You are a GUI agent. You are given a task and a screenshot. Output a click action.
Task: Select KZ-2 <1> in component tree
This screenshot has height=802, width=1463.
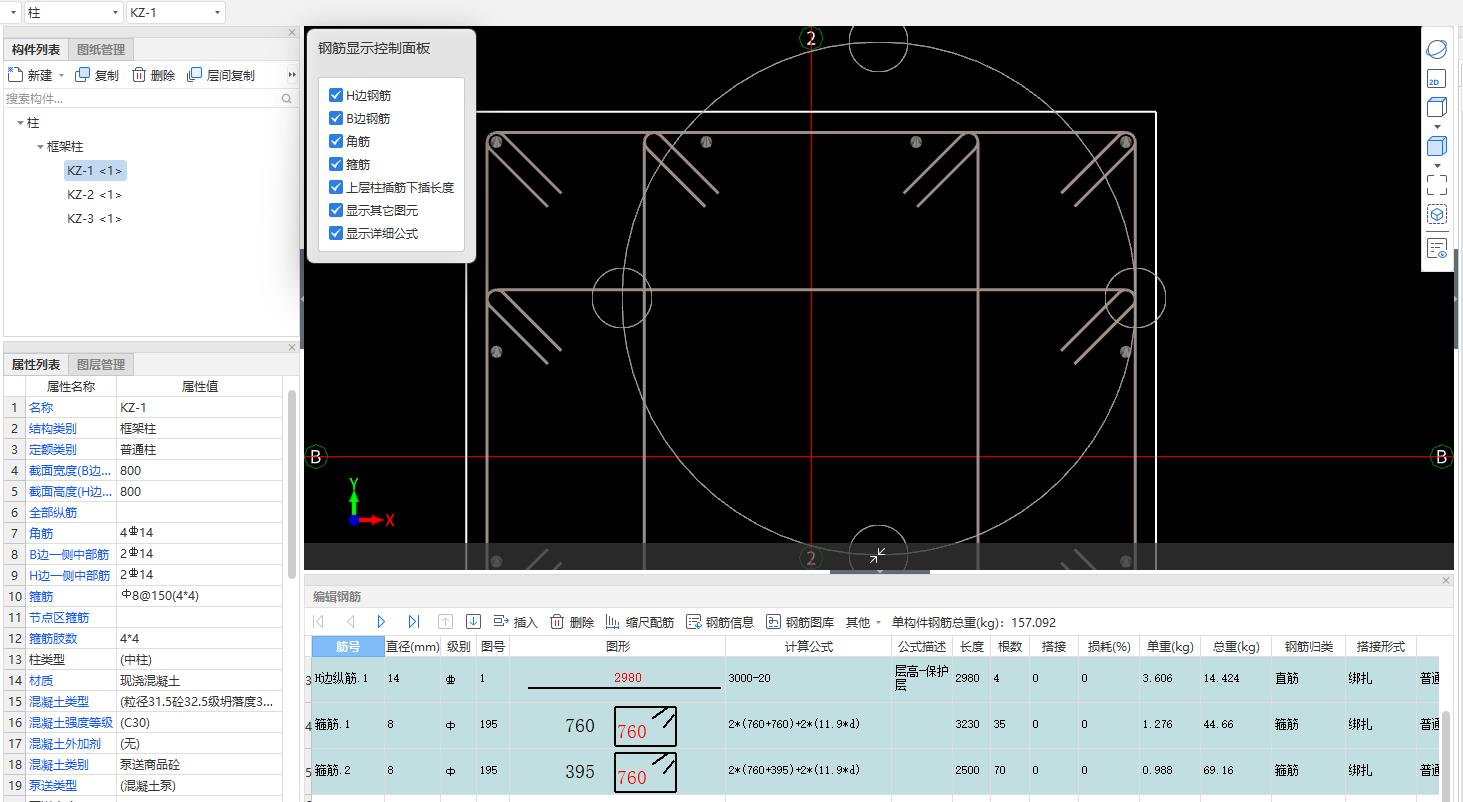point(95,195)
